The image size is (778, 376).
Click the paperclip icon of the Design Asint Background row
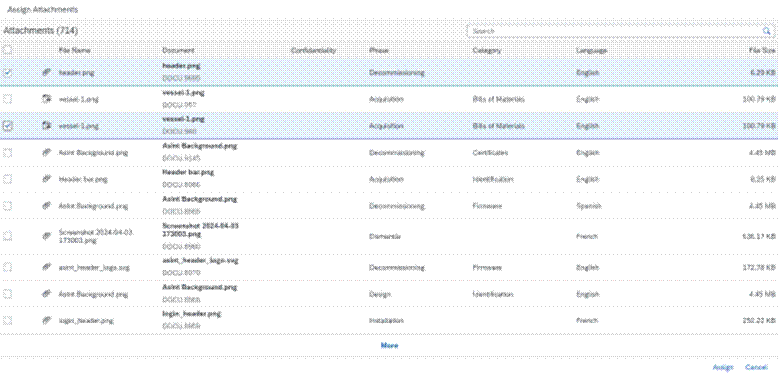point(47,294)
